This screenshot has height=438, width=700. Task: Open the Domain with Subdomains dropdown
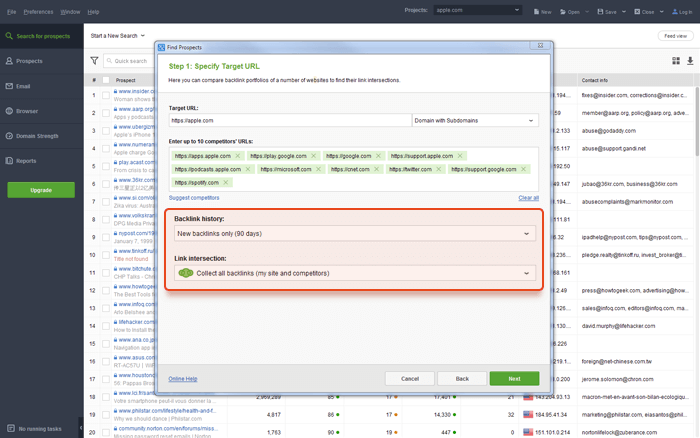[x=475, y=121]
